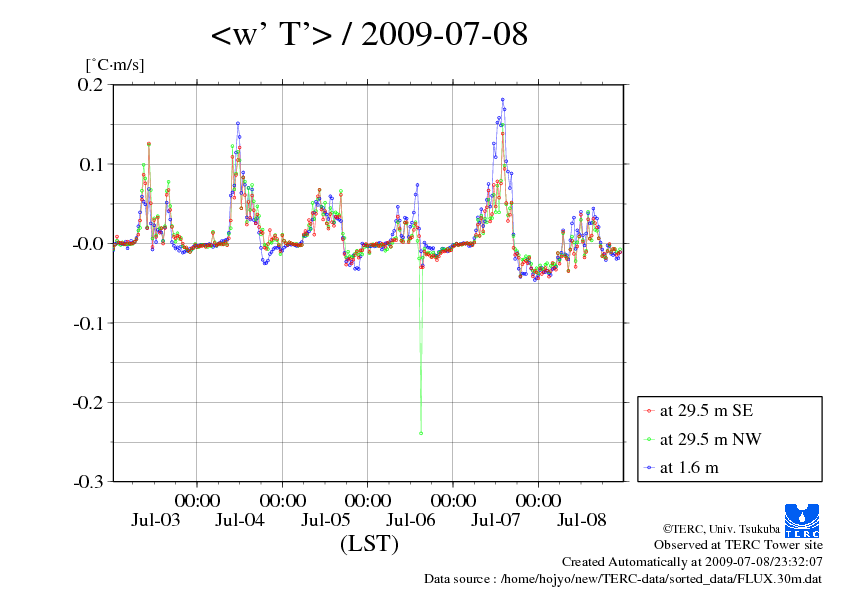Click the y-axis value 0.1

(x=91, y=164)
